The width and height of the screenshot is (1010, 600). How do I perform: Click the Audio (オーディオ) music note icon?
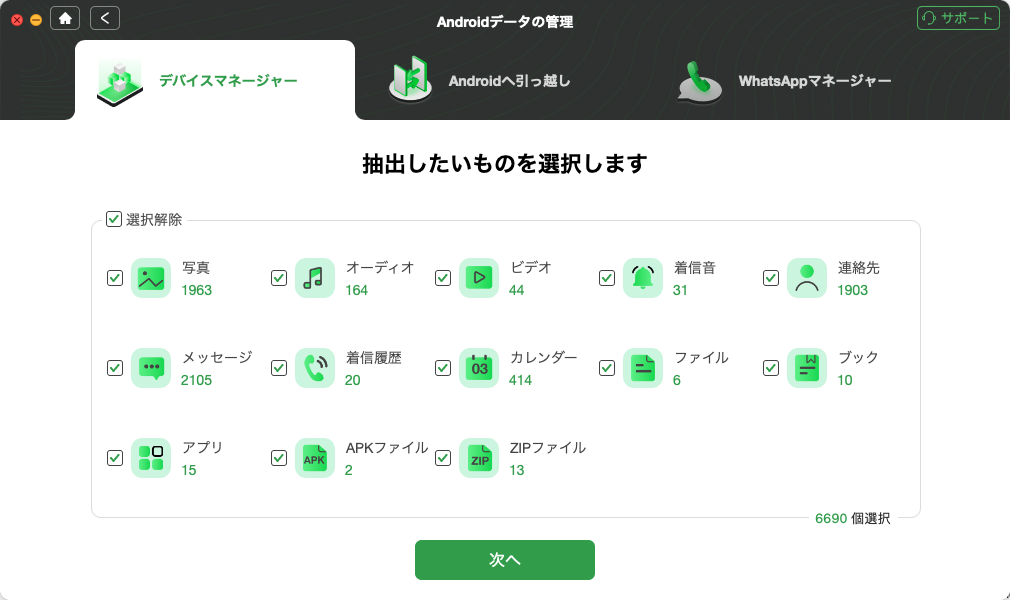pyautogui.click(x=315, y=278)
